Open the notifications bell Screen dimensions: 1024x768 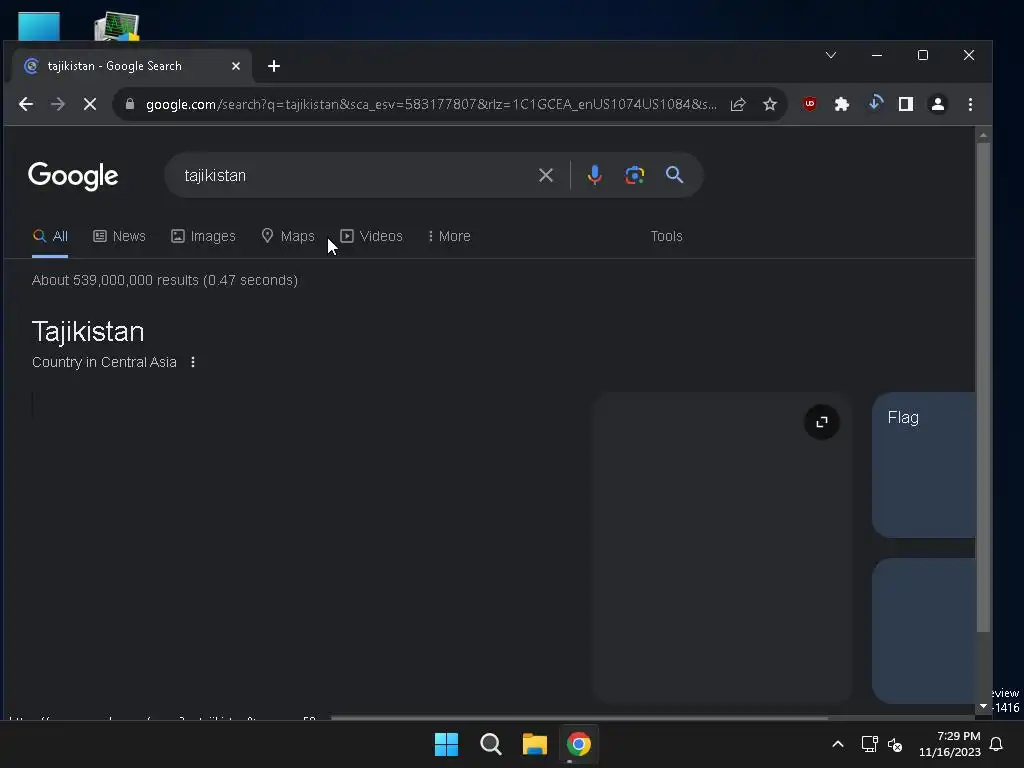pyautogui.click(x=997, y=744)
